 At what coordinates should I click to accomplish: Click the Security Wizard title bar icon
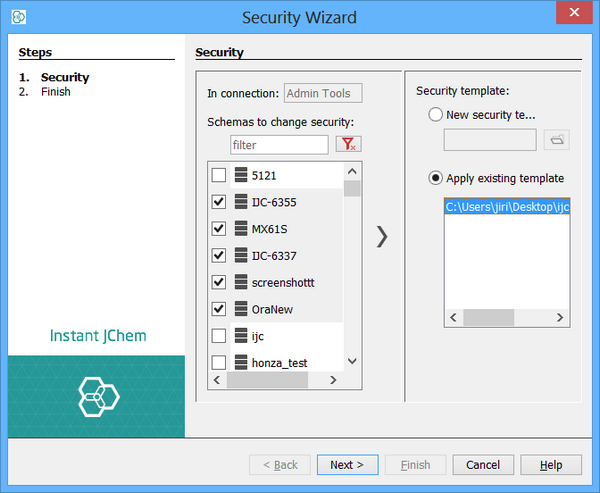click(20, 18)
